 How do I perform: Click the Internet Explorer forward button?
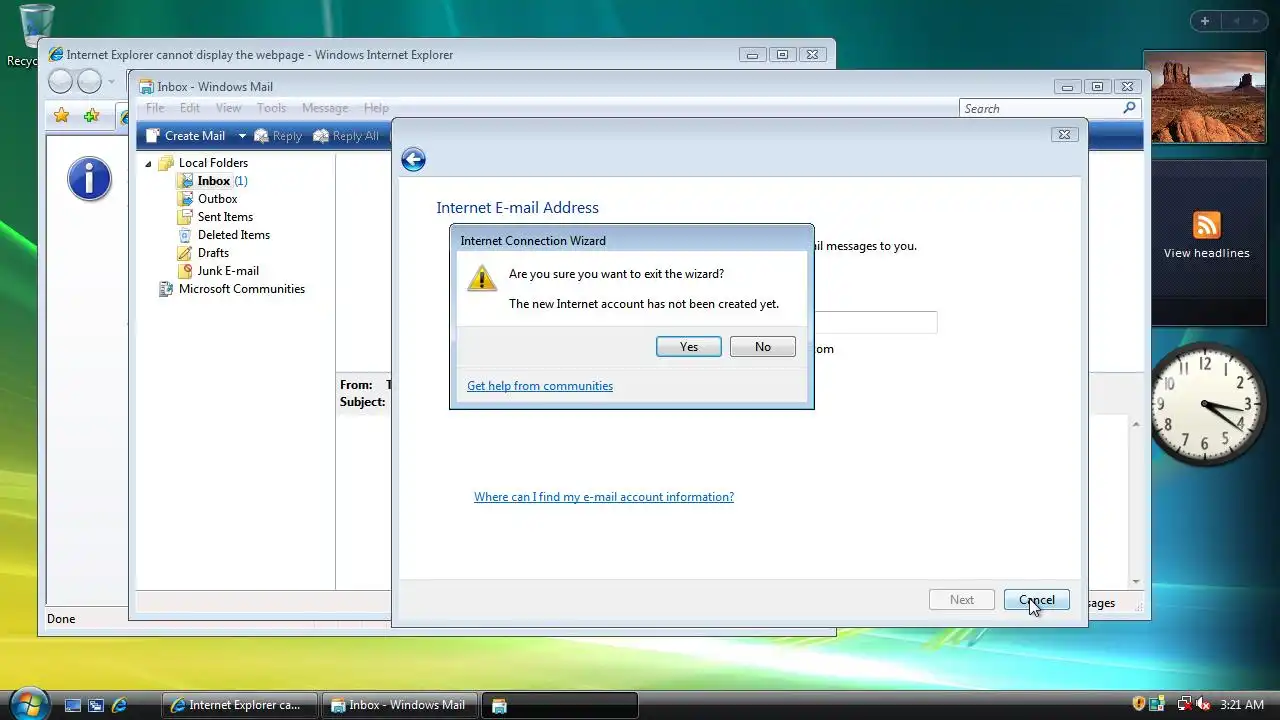[90, 81]
